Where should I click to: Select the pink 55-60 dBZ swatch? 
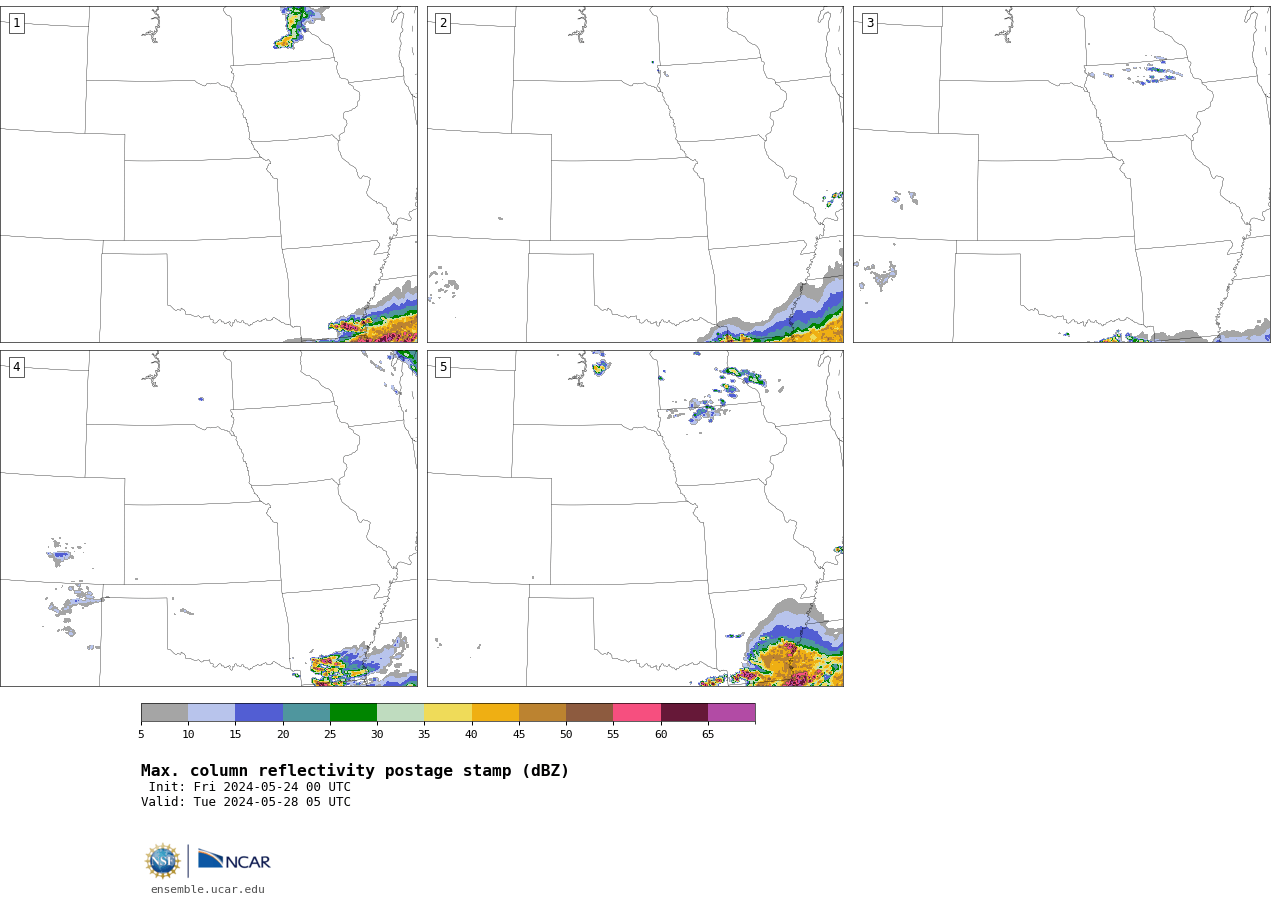pyautogui.click(x=637, y=713)
